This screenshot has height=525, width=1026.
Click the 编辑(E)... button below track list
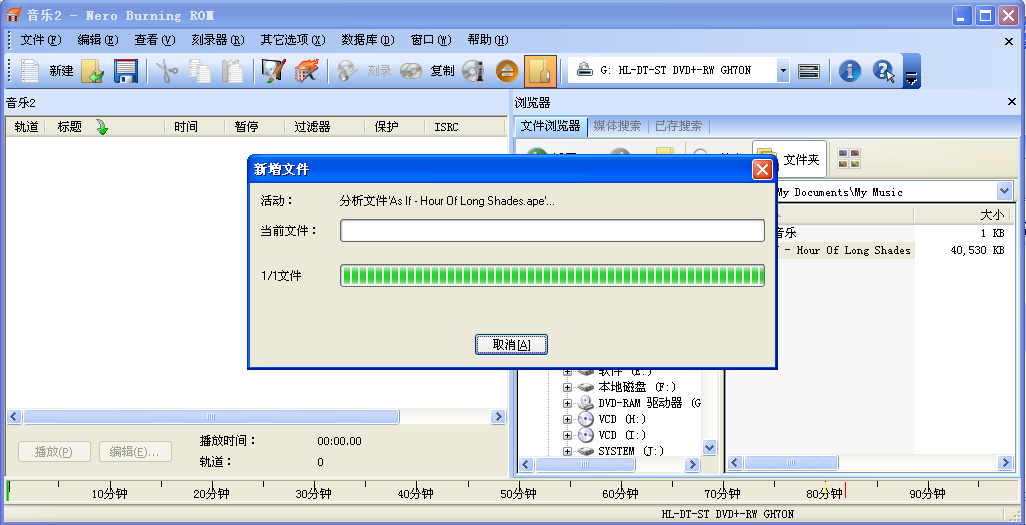(135, 452)
